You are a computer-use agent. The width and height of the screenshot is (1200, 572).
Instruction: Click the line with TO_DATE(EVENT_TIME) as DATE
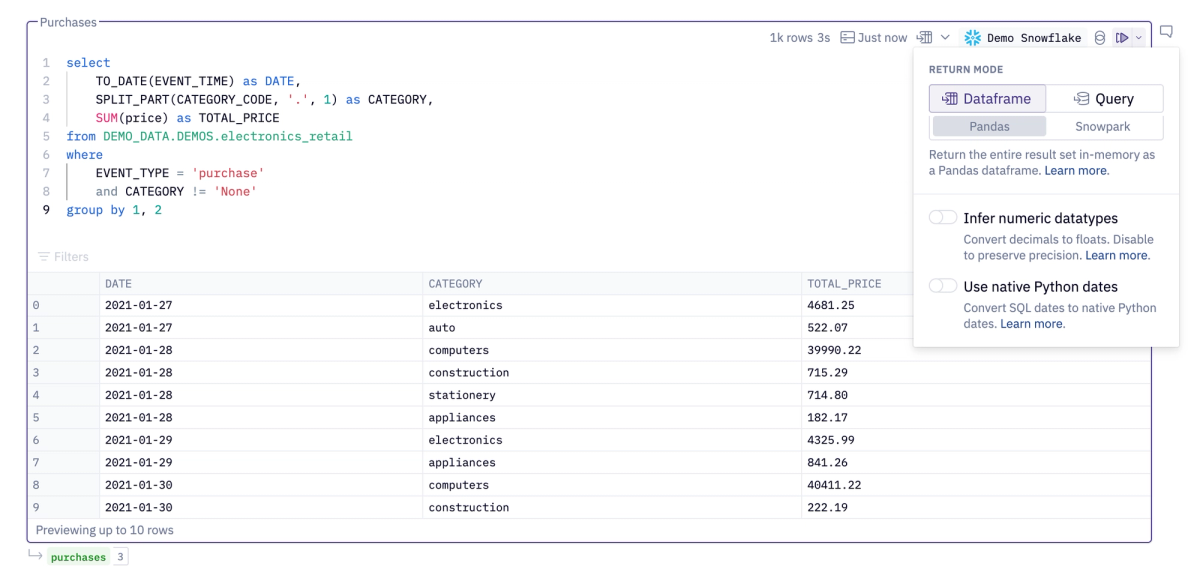pyautogui.click(x=198, y=81)
